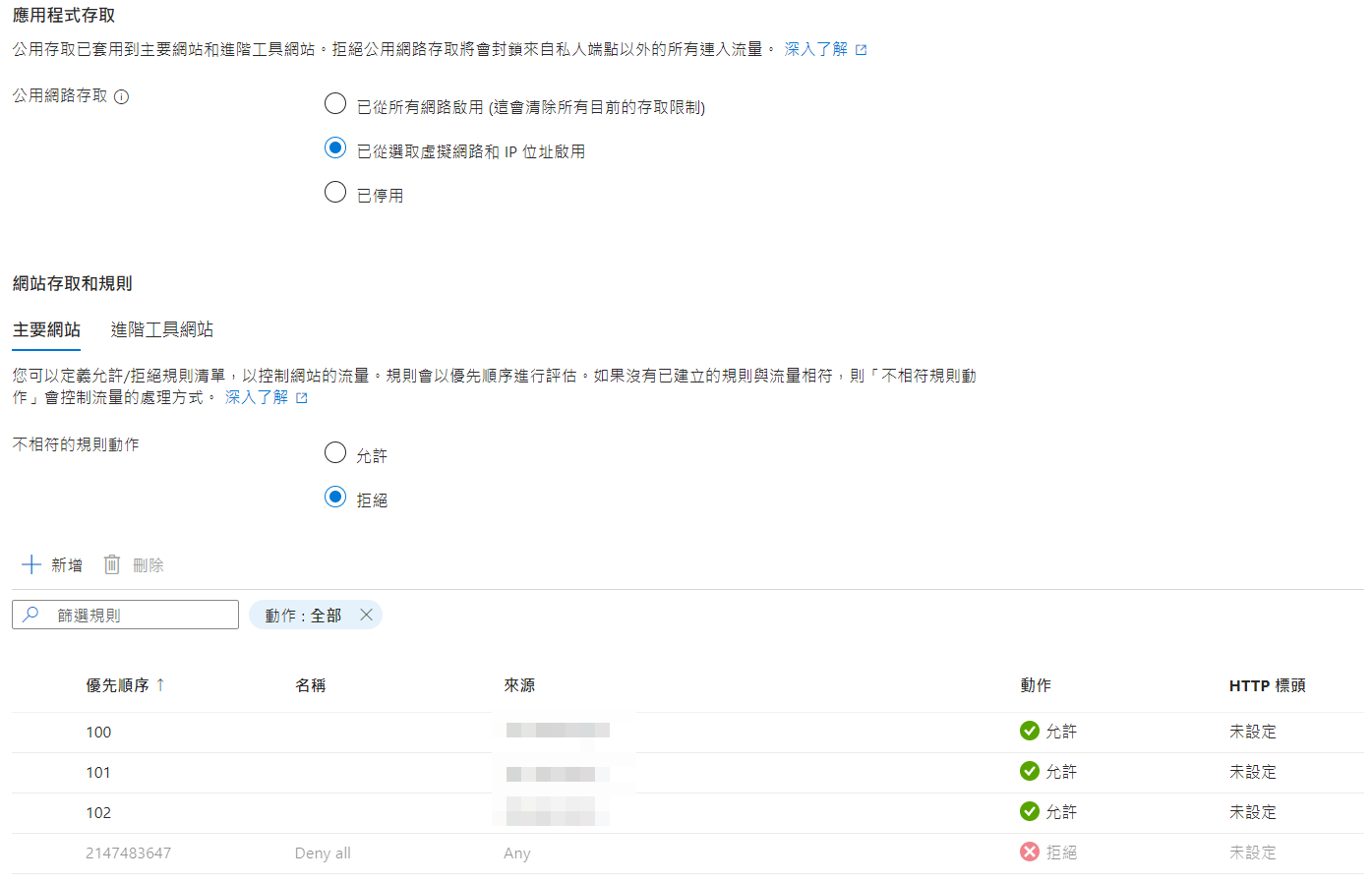The width and height of the screenshot is (1372, 882).
Task: Click the trash can 刪除 icon
Action: pyautogui.click(x=112, y=564)
